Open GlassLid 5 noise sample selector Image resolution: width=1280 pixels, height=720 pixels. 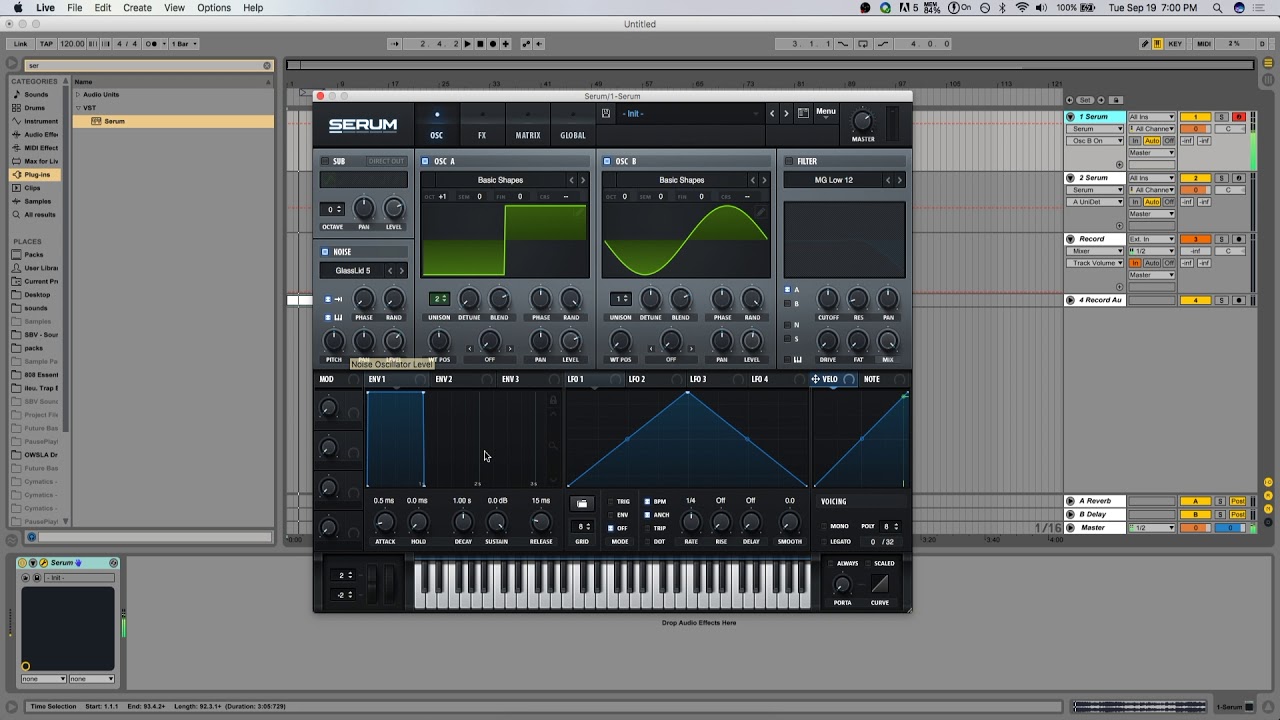click(353, 271)
